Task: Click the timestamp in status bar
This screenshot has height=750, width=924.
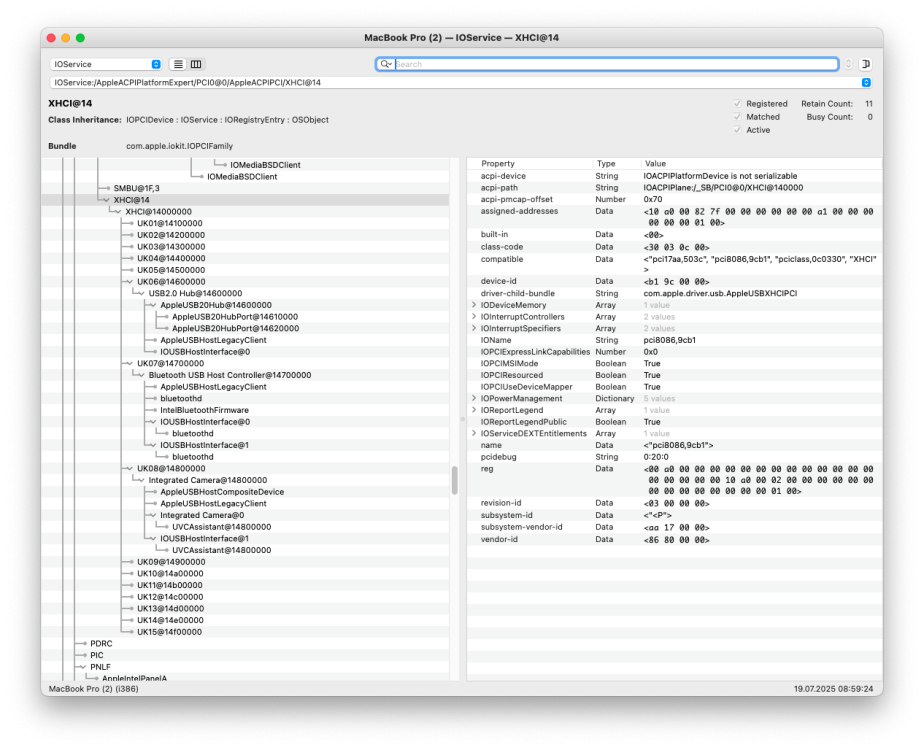Action: (833, 689)
